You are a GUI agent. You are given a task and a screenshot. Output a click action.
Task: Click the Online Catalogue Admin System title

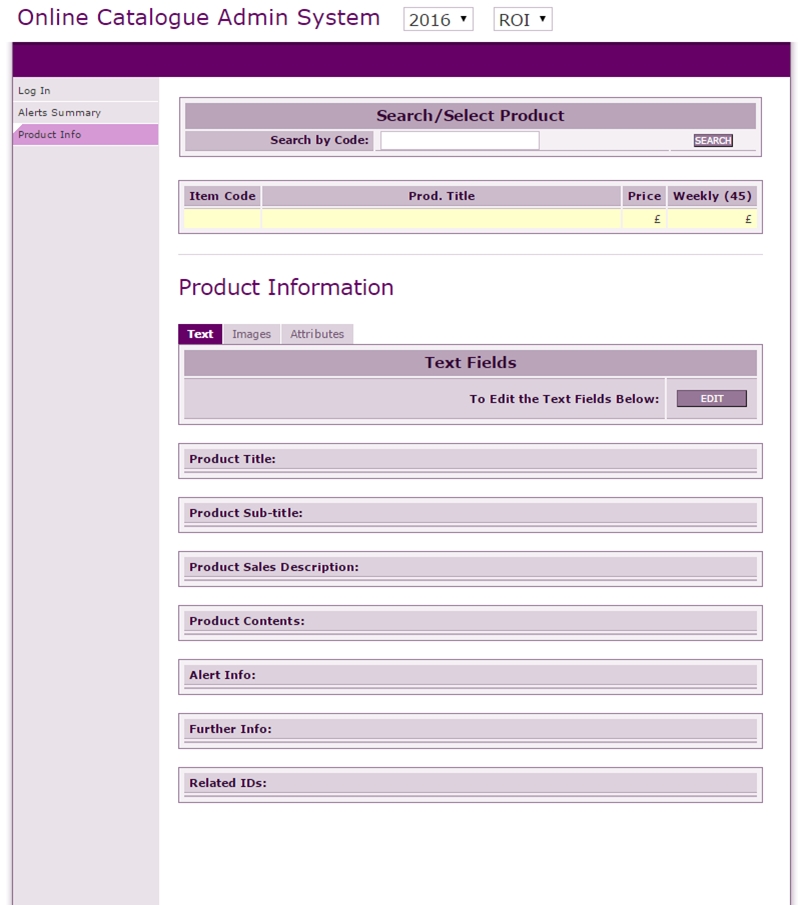(199, 18)
